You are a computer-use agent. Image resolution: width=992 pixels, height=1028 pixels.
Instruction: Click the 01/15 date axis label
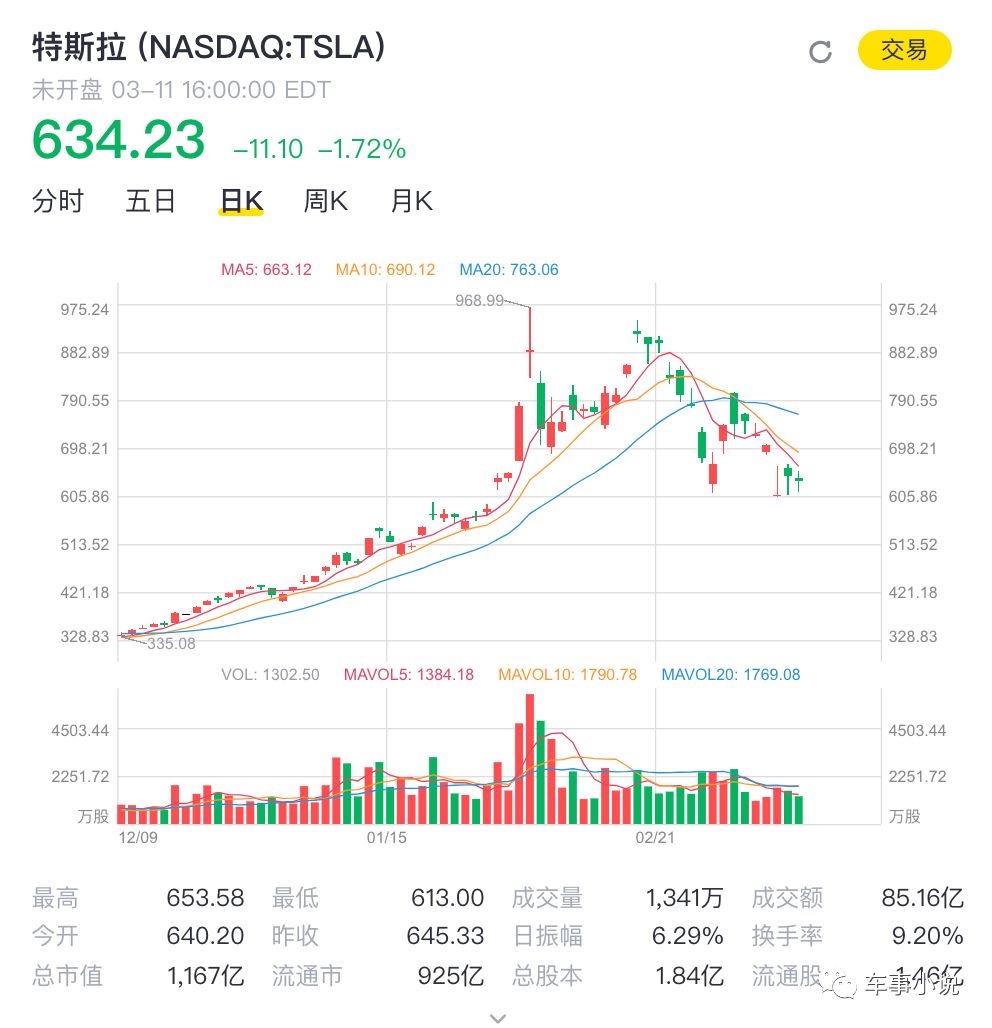pyautogui.click(x=386, y=837)
